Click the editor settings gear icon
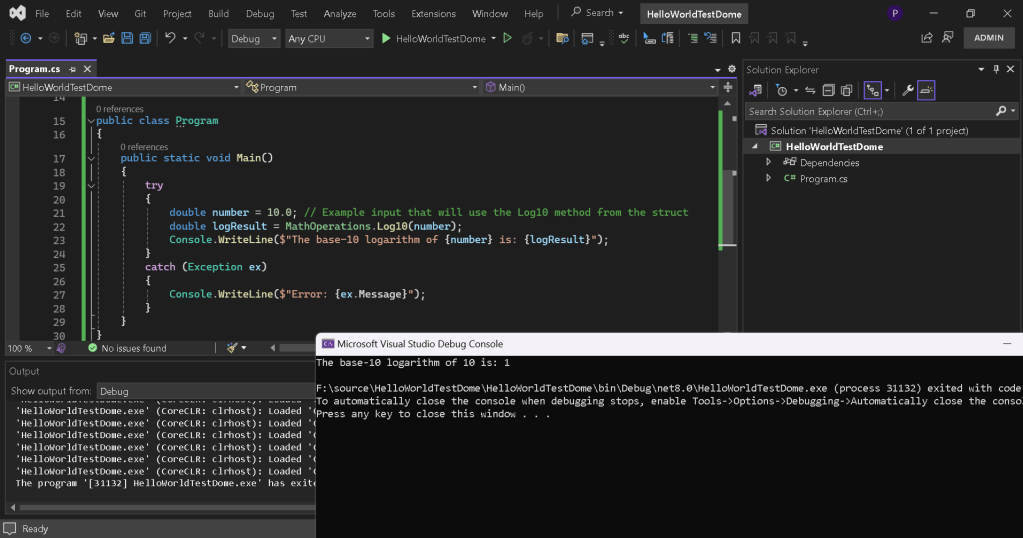This screenshot has width=1023, height=538. coord(732,69)
